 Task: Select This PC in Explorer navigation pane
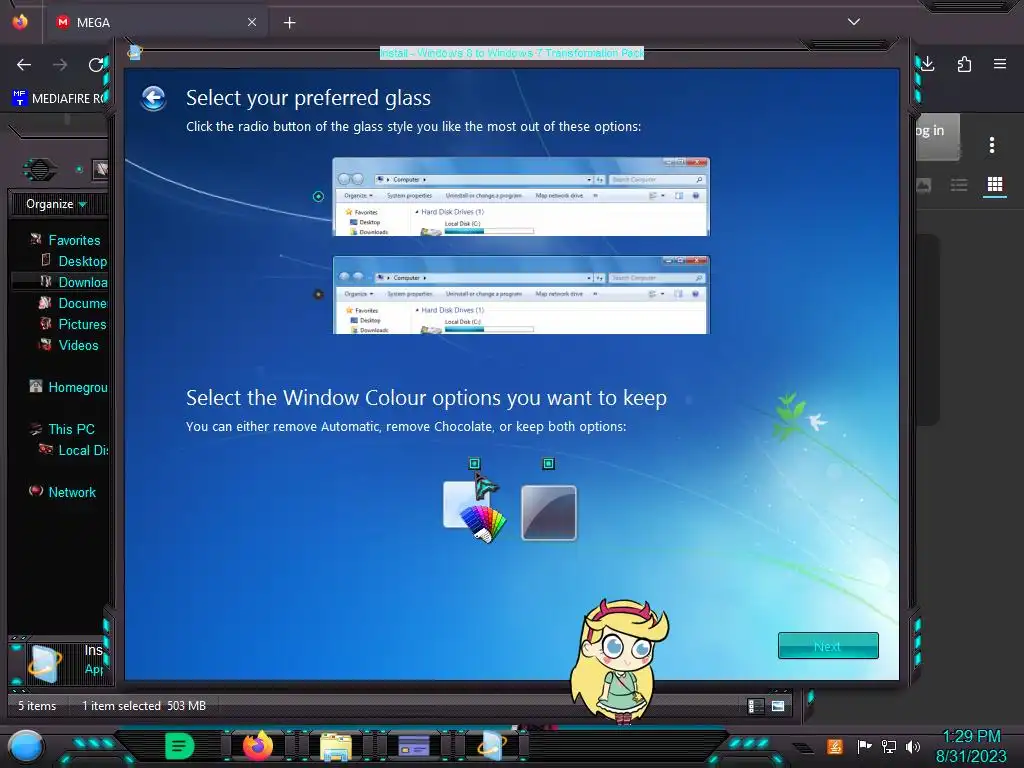point(71,429)
